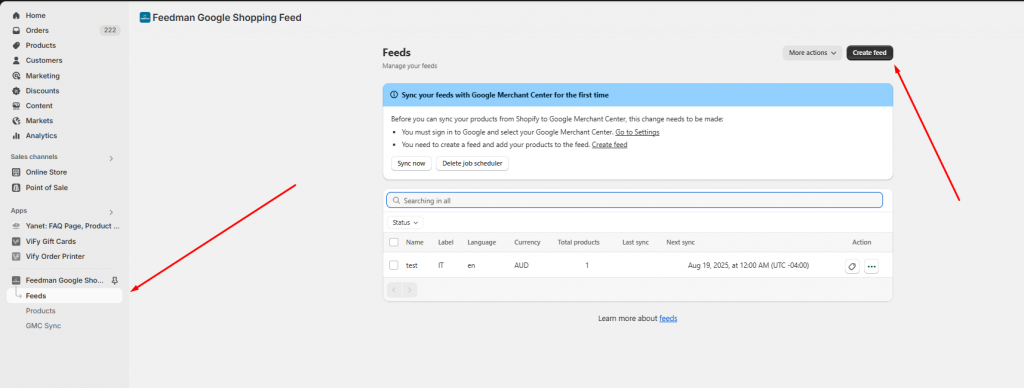The image size is (1024, 388).
Task: Click the ViFy Gift Cards app icon
Action: click(16, 242)
